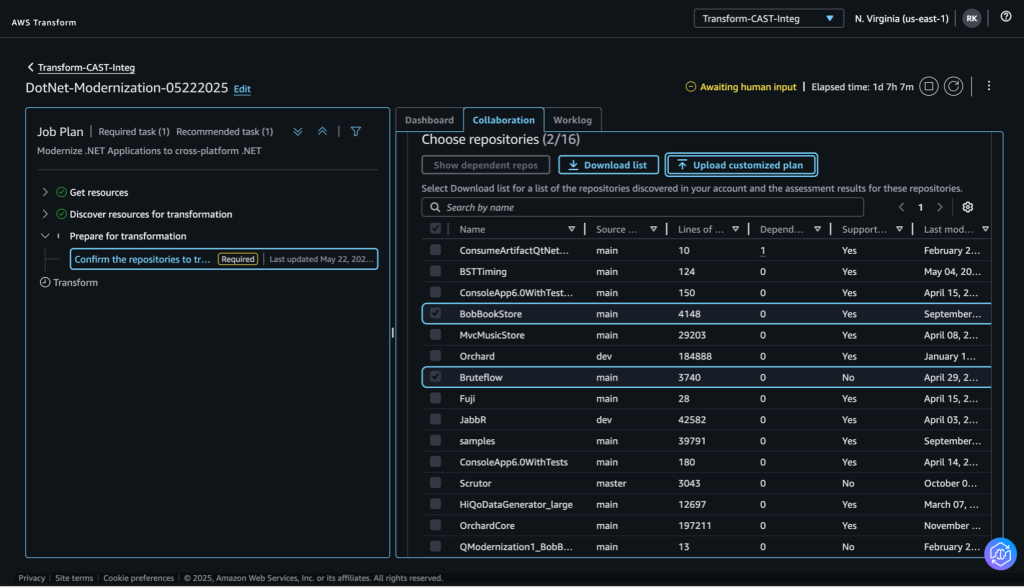Click the Awaiting human input status icon
Image resolution: width=1024 pixels, height=588 pixels.
690,87
